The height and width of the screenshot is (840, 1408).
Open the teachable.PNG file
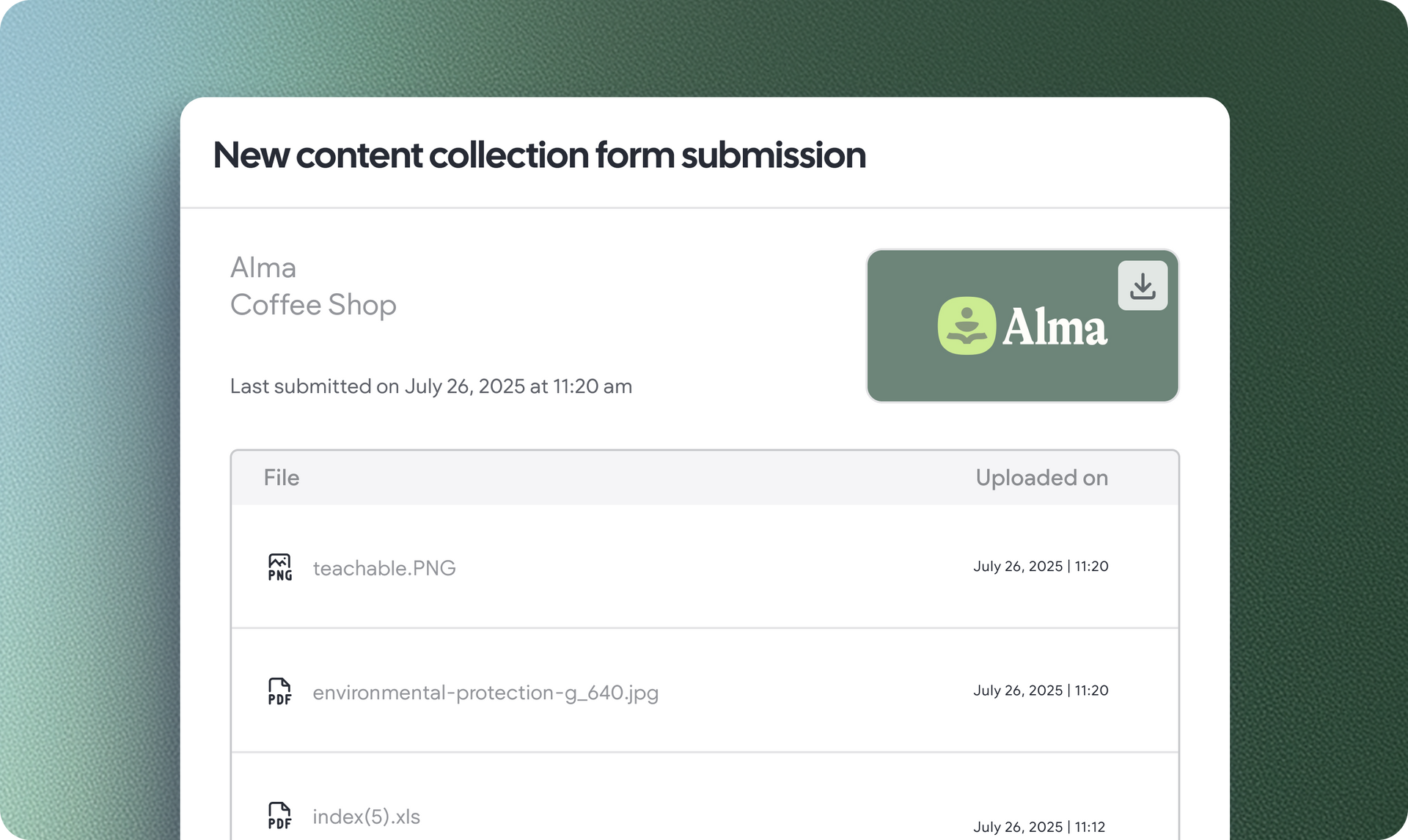point(384,568)
